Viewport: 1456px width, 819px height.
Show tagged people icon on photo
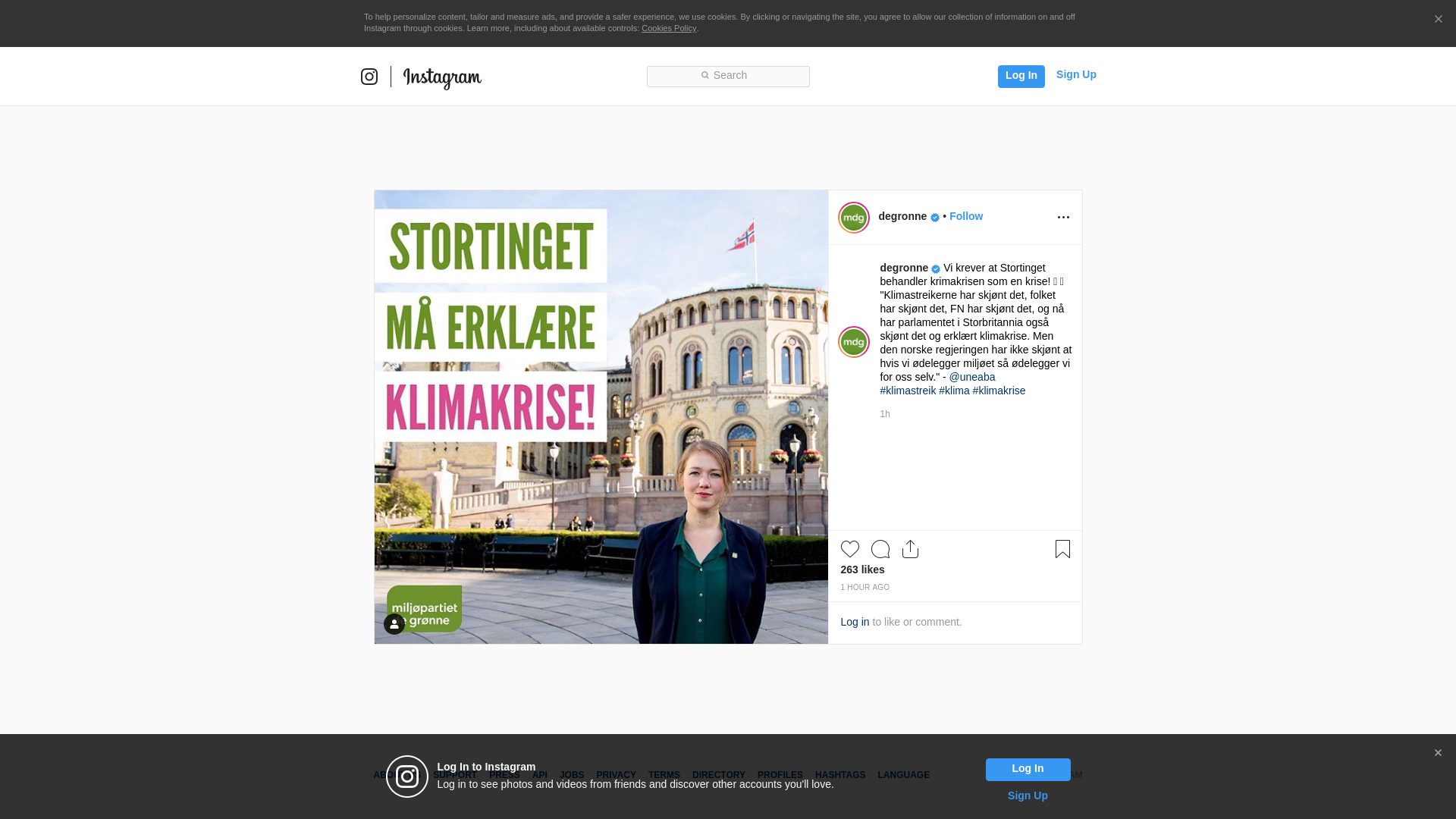tap(394, 624)
